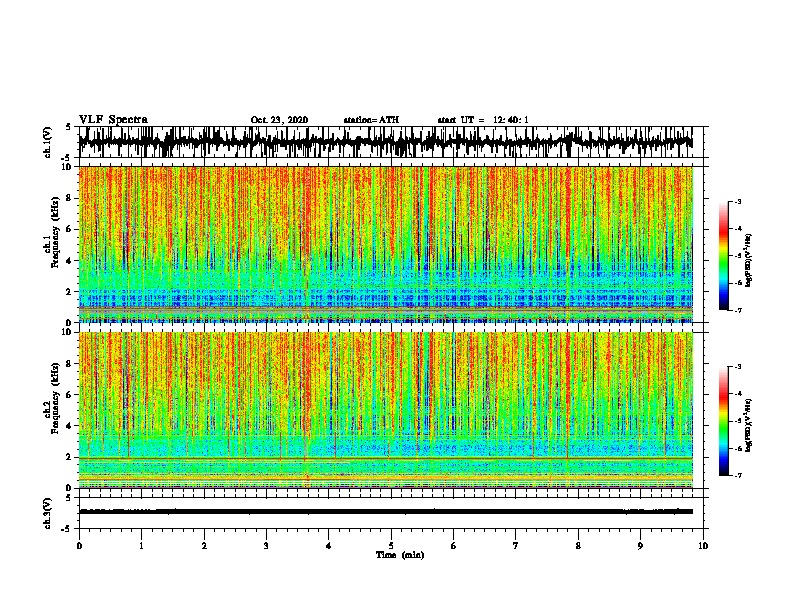Select the ch.2 "Frequency (kHz)" axis label

pos(55,398)
